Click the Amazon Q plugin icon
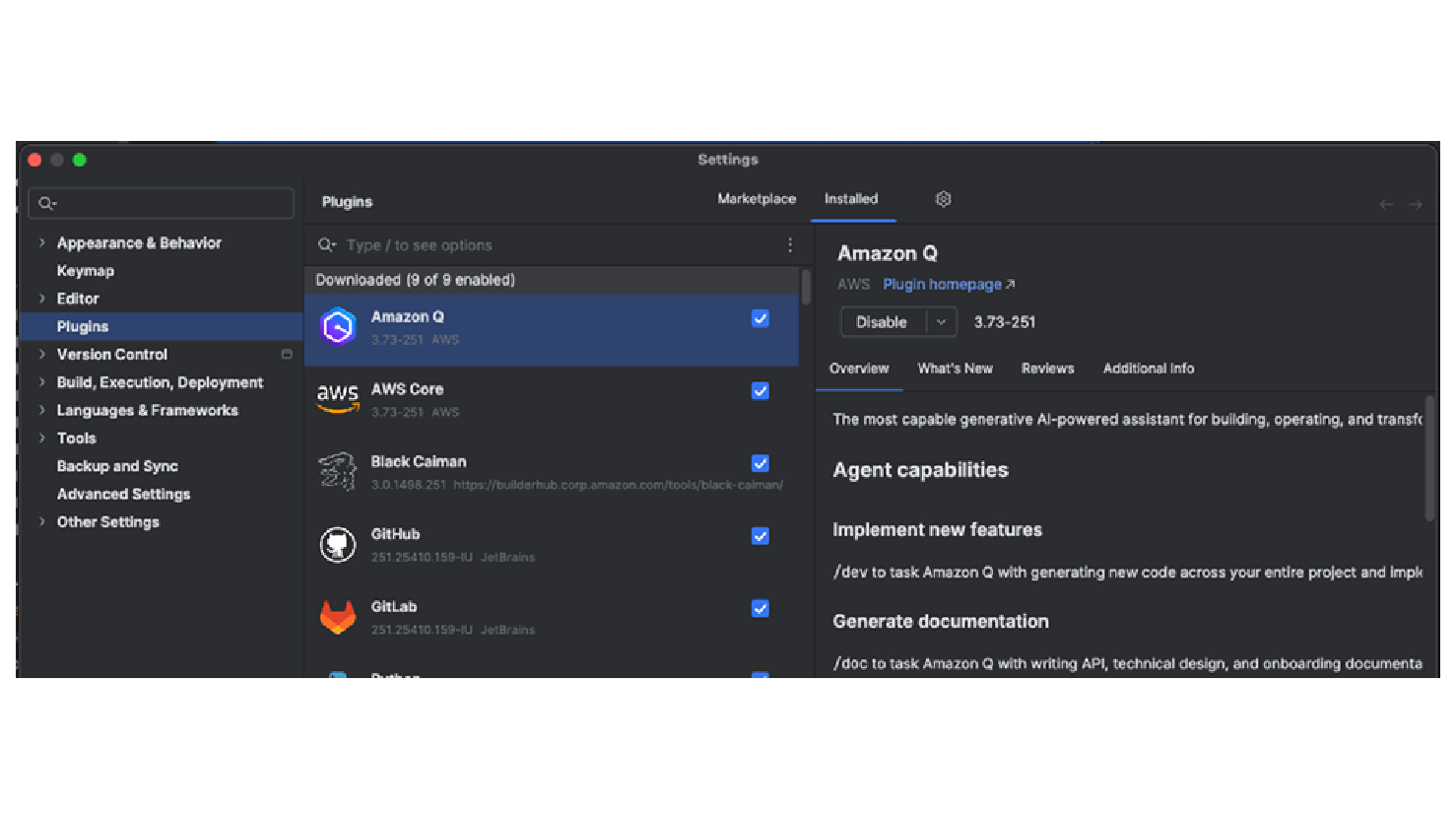The image size is (1456, 818). (x=338, y=327)
